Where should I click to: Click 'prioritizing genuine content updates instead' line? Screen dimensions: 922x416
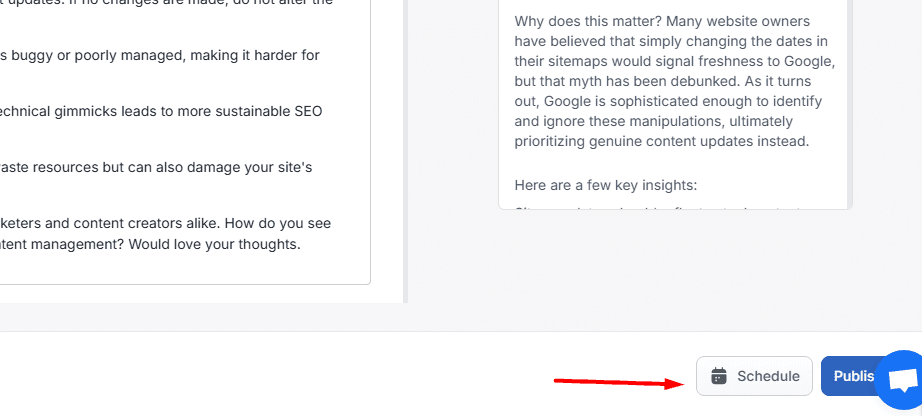pyautogui.click(x=662, y=141)
